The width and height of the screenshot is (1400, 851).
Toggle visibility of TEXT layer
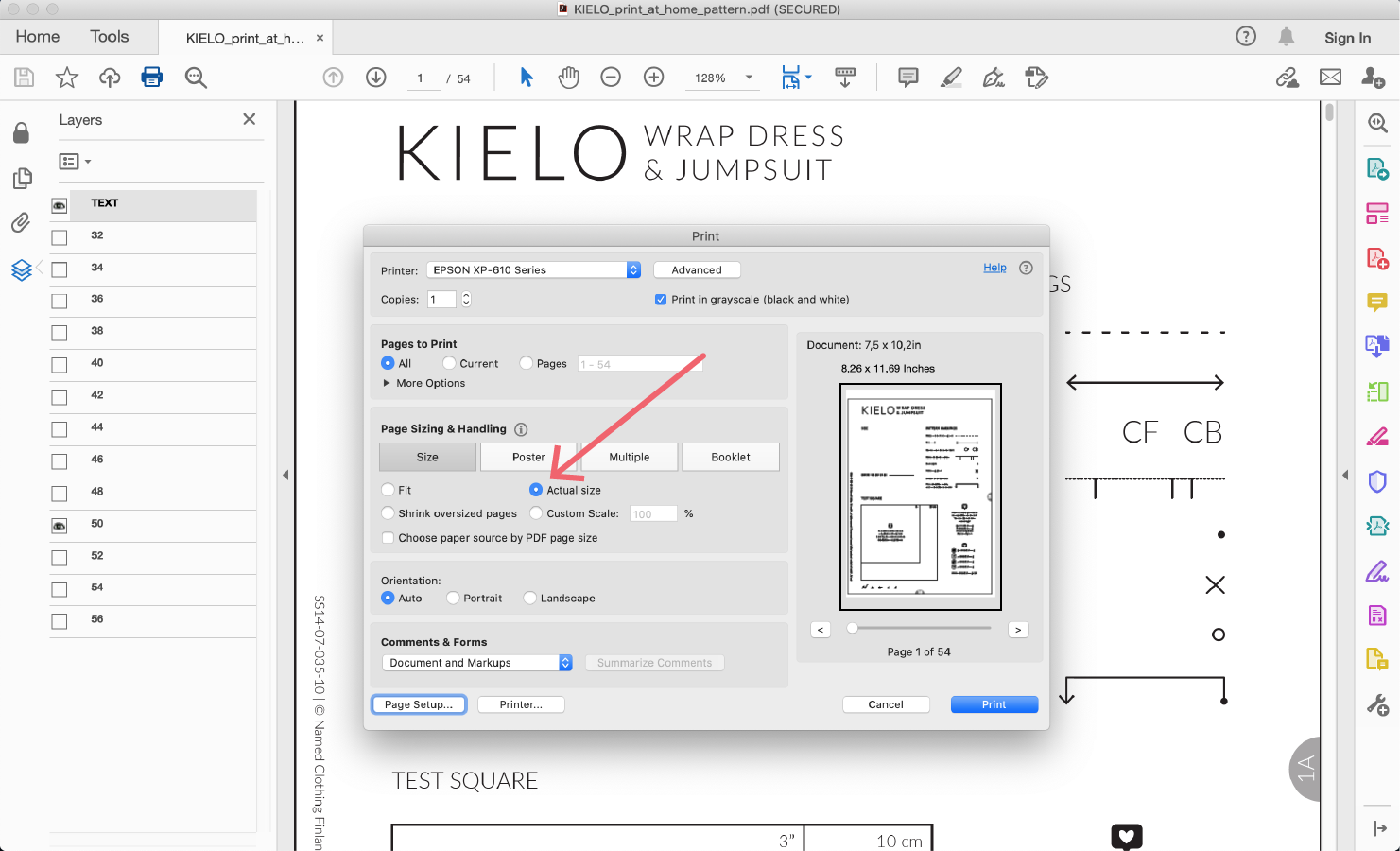60,205
